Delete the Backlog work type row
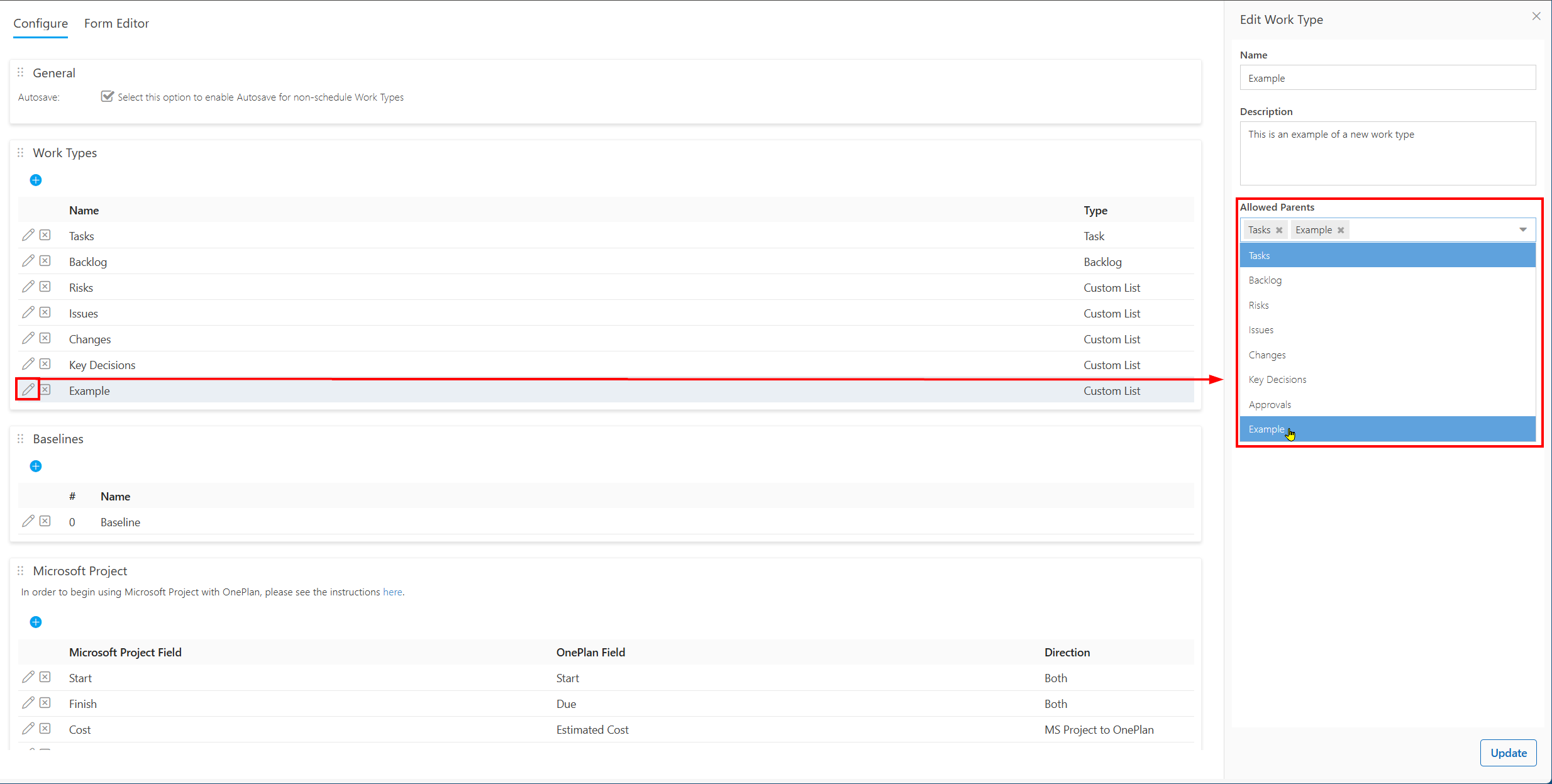The height and width of the screenshot is (784, 1552). 45,261
